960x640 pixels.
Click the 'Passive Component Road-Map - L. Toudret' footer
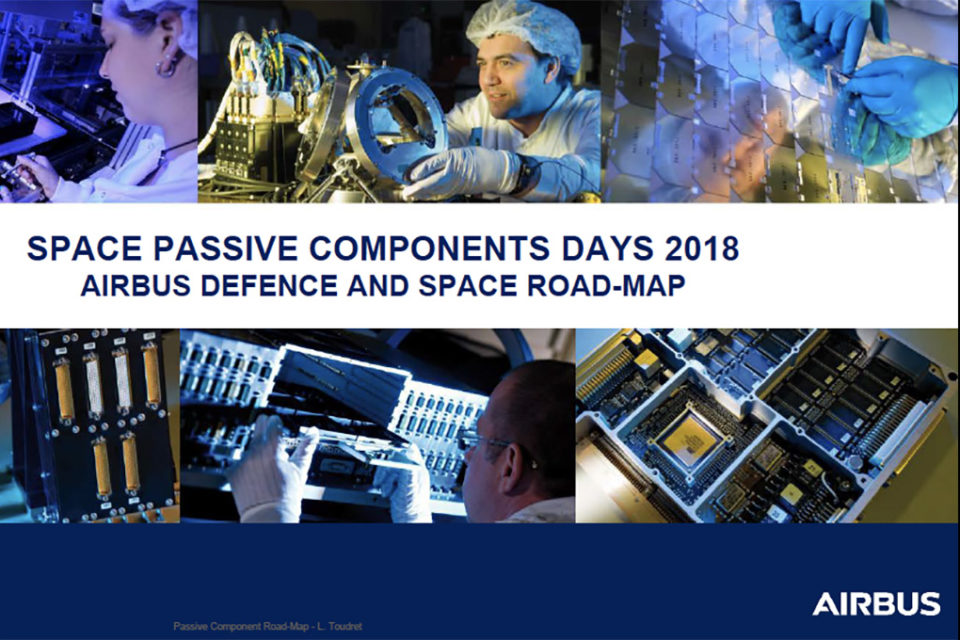click(268, 627)
